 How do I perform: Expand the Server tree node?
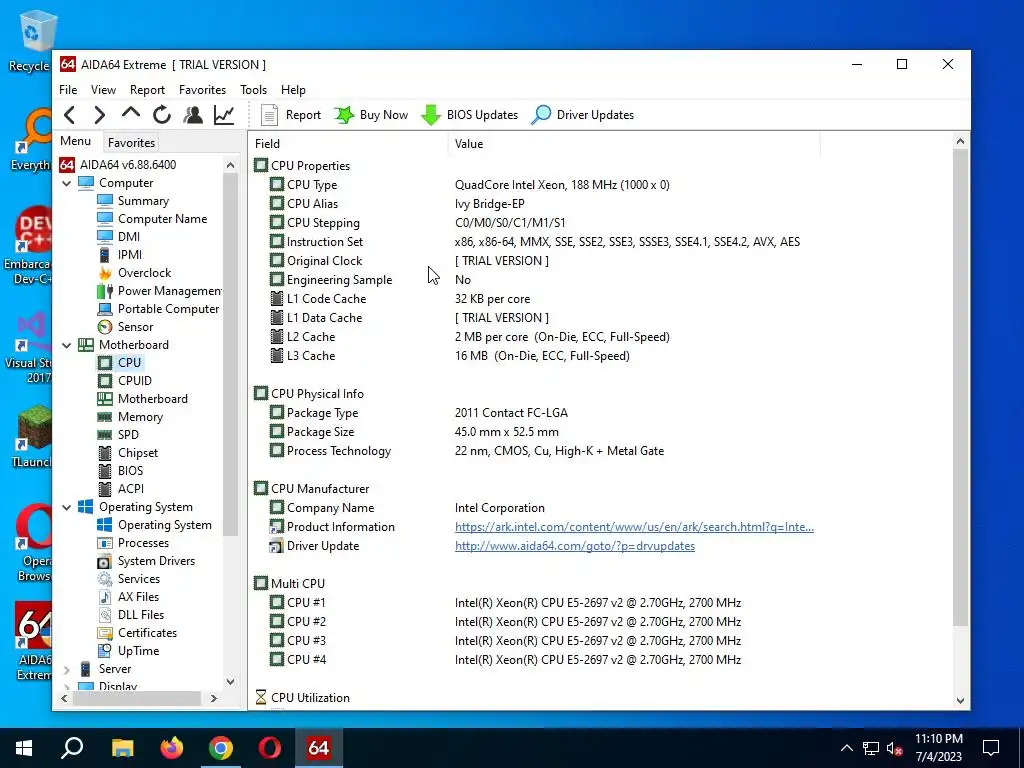point(67,669)
